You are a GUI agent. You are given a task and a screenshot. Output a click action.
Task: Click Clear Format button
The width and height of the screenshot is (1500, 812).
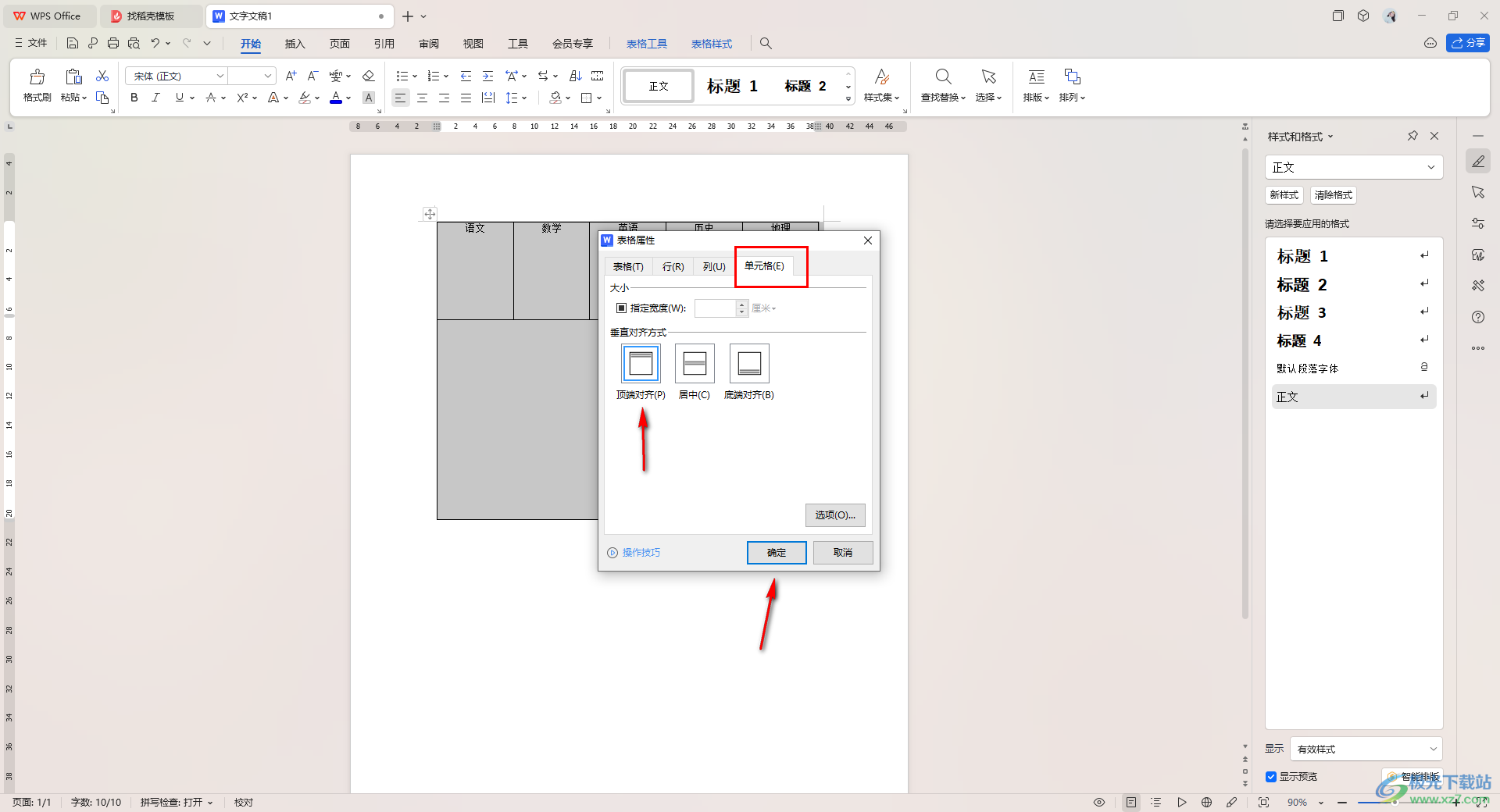point(1334,195)
